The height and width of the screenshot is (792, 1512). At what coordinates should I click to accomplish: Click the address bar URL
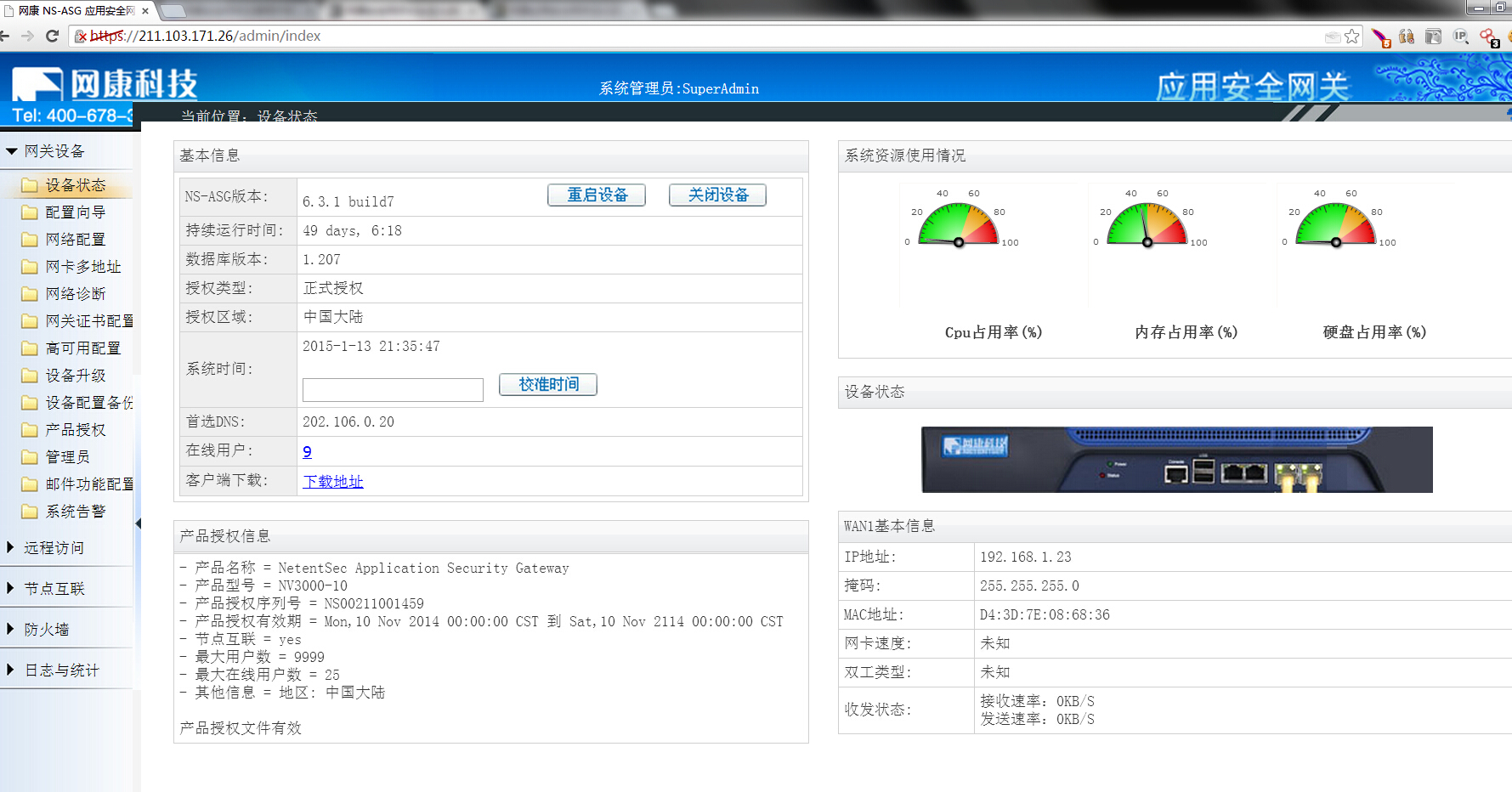pos(206,36)
